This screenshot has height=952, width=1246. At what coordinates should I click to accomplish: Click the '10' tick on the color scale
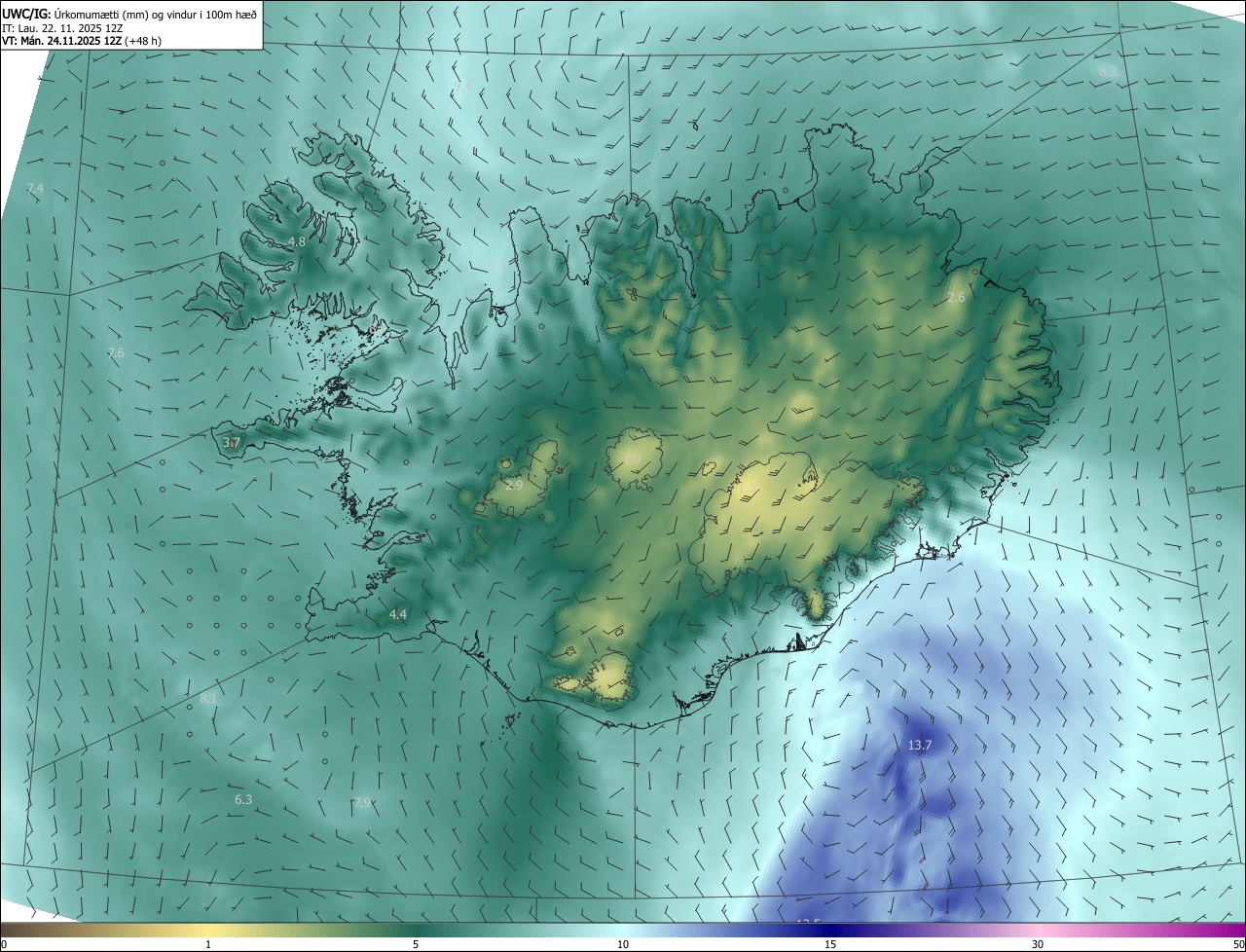pos(623,944)
